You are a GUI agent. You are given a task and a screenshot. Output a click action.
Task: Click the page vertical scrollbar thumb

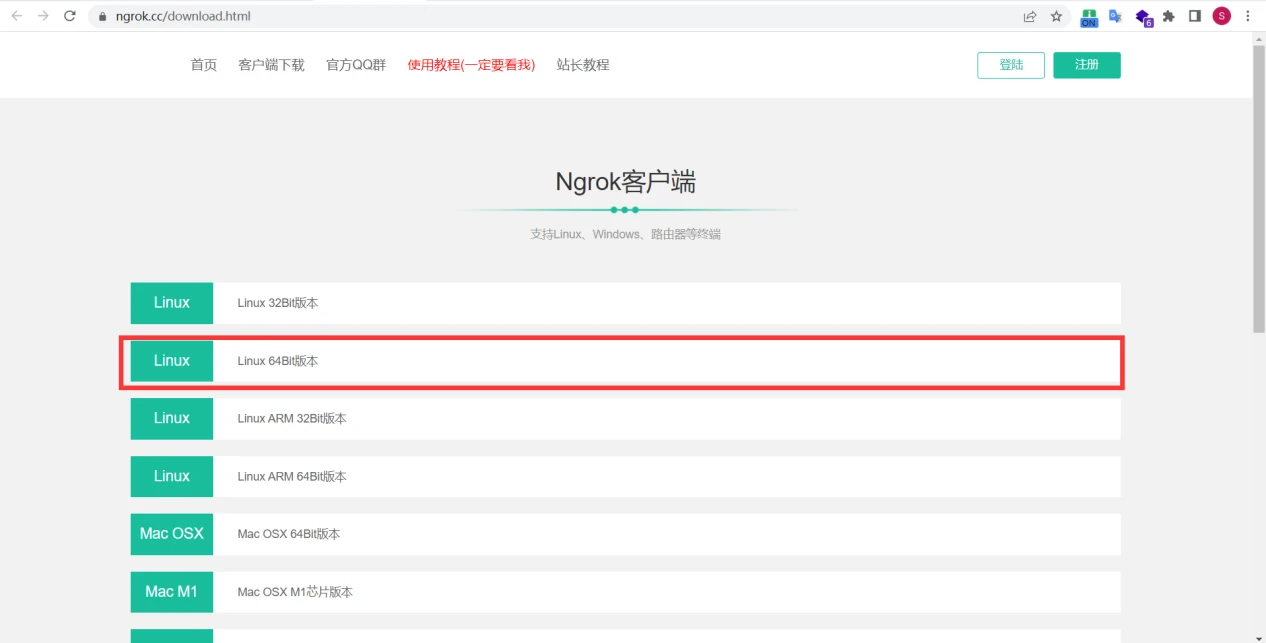(x=1258, y=189)
